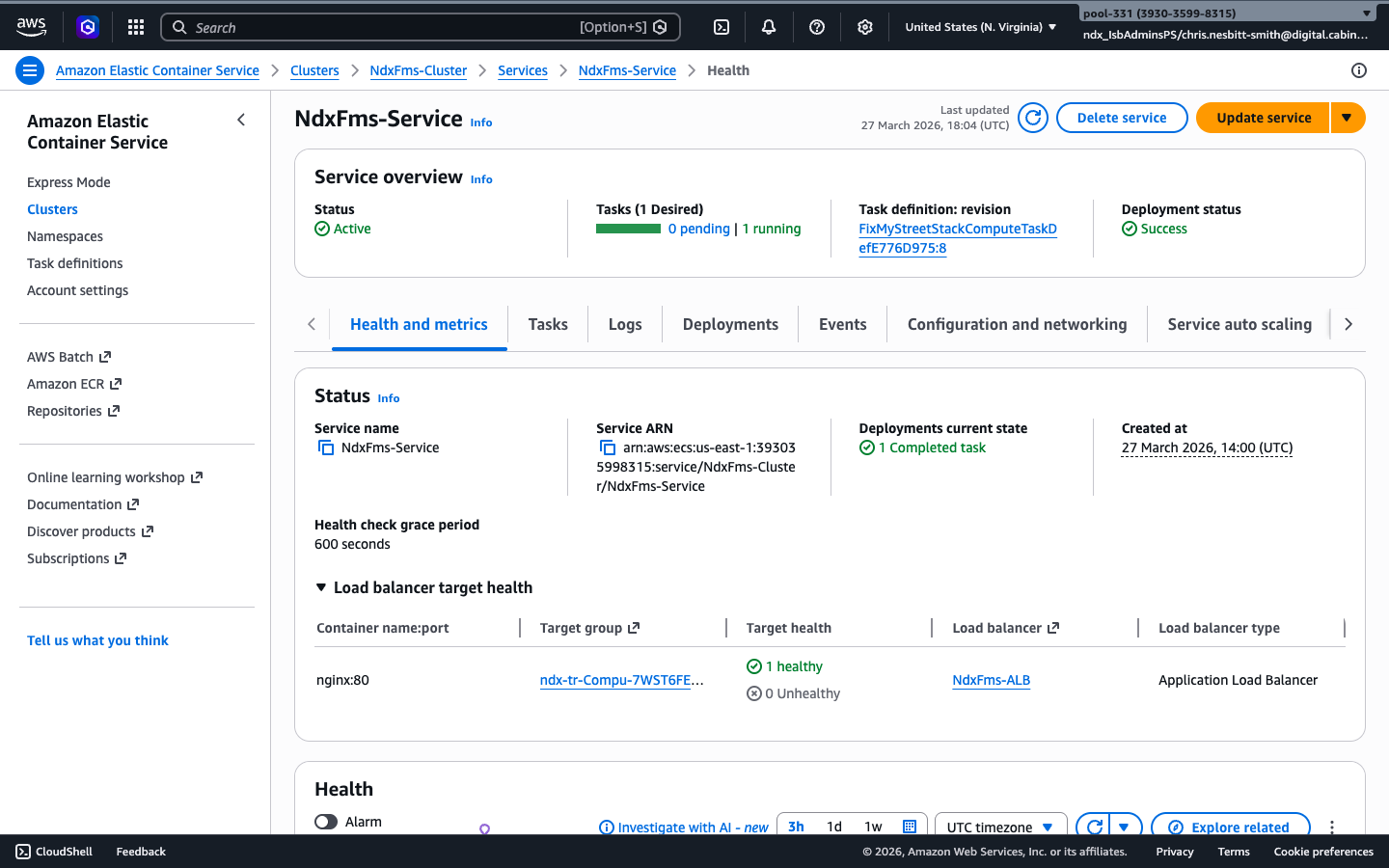Open the AWS services grid icon
The image size is (1389, 868).
tap(135, 27)
